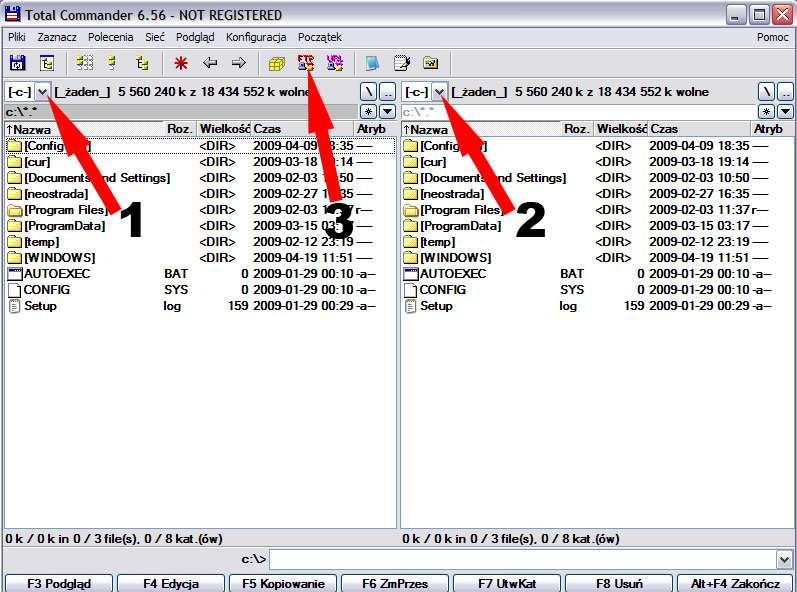Open the Początek menu

pyautogui.click(x=320, y=37)
